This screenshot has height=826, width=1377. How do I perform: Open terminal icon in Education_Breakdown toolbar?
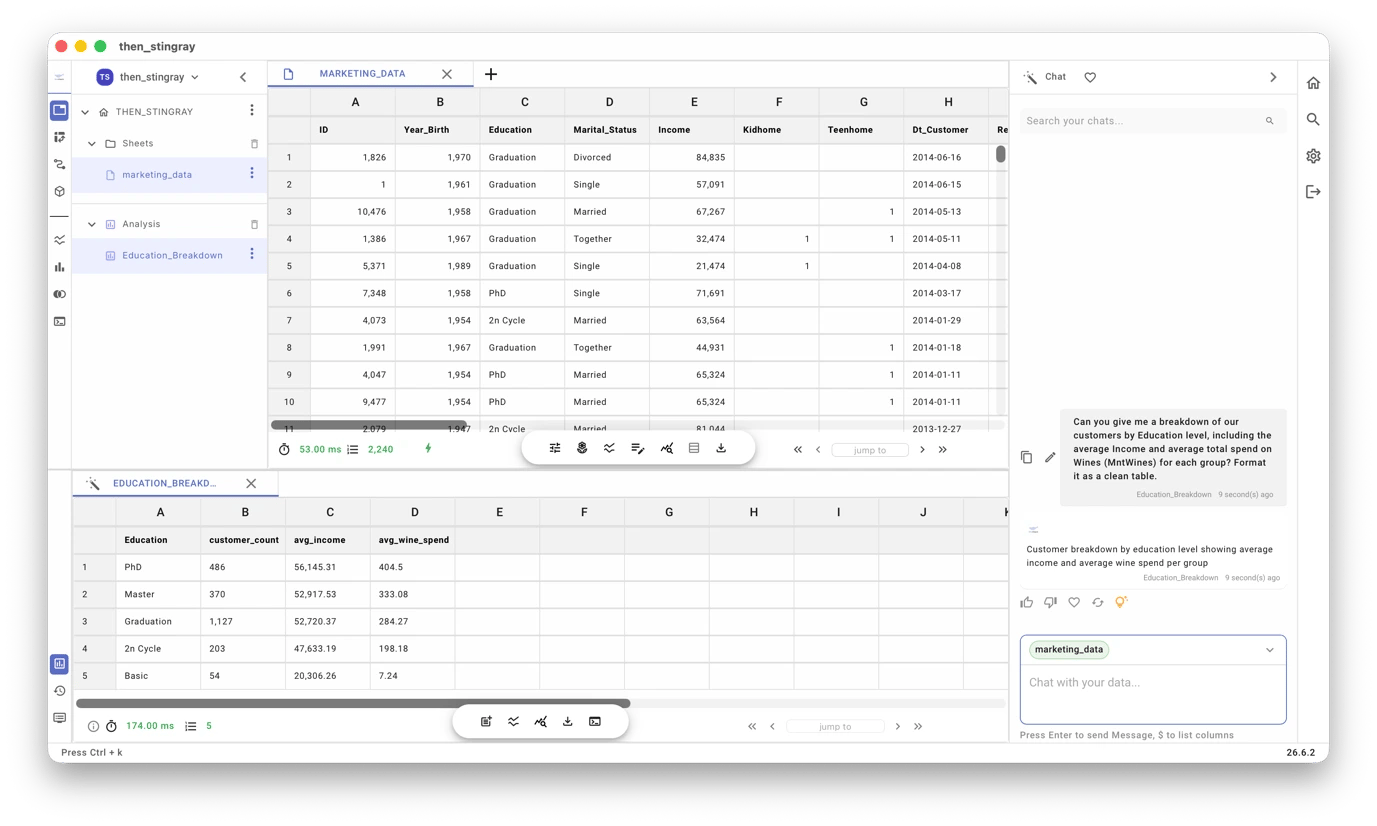pos(595,722)
